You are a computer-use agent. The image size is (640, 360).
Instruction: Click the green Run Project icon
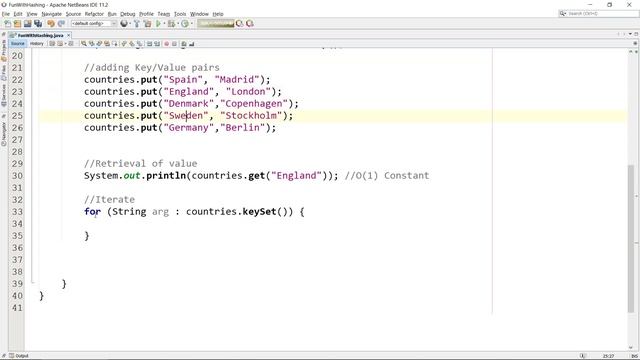(158, 24)
